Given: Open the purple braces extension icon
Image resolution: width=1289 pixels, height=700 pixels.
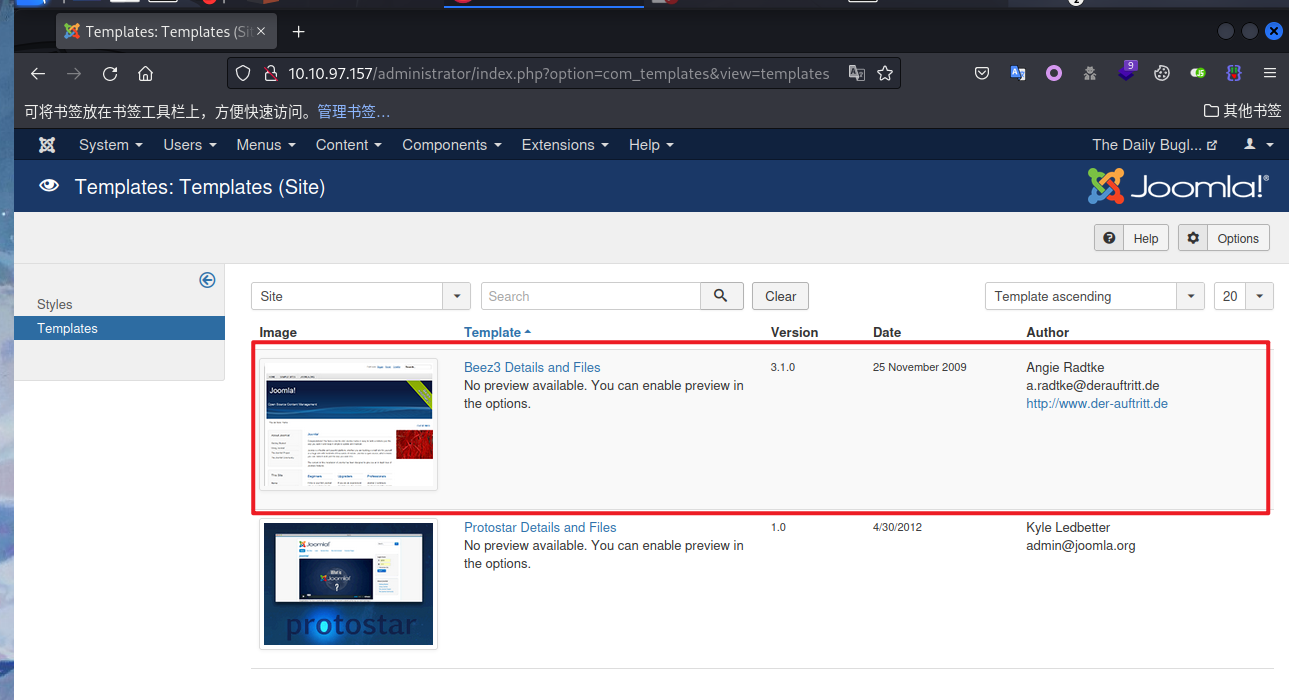Looking at the screenshot, I should coord(1234,73).
